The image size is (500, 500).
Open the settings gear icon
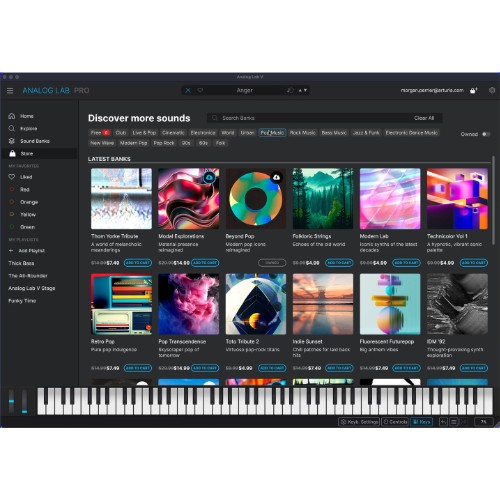(492, 90)
